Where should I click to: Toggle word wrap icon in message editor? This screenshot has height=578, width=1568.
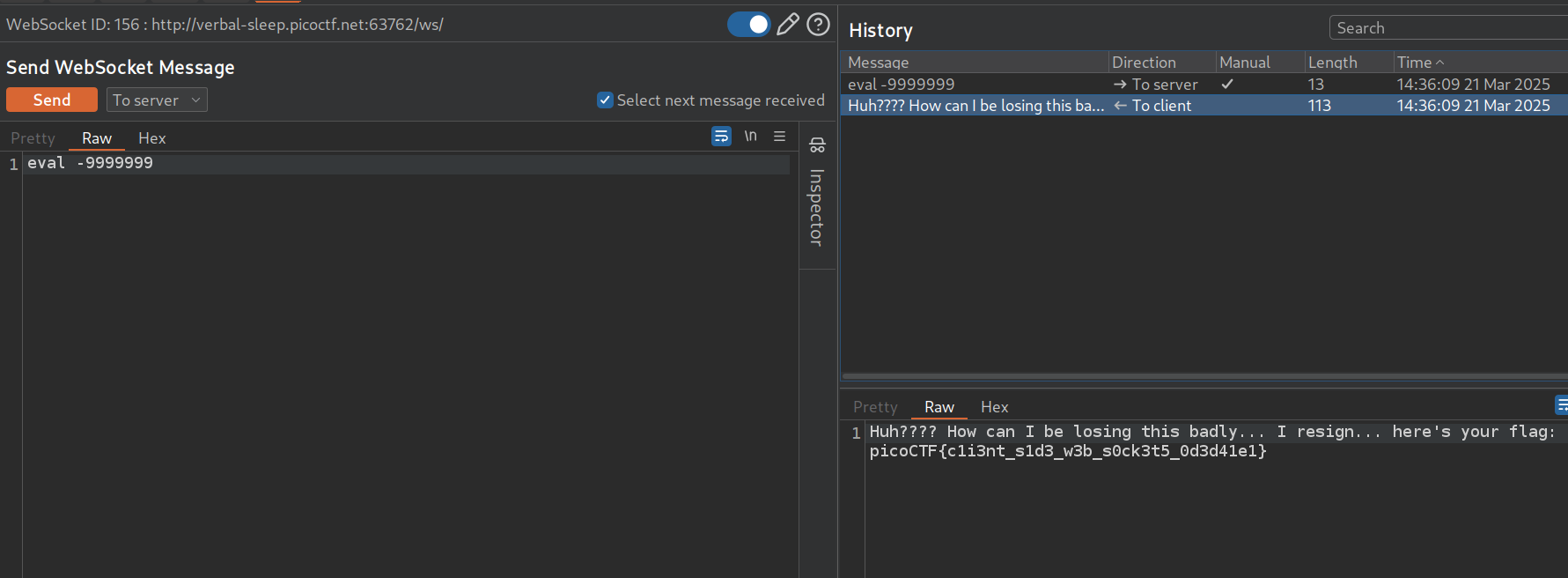[x=721, y=136]
